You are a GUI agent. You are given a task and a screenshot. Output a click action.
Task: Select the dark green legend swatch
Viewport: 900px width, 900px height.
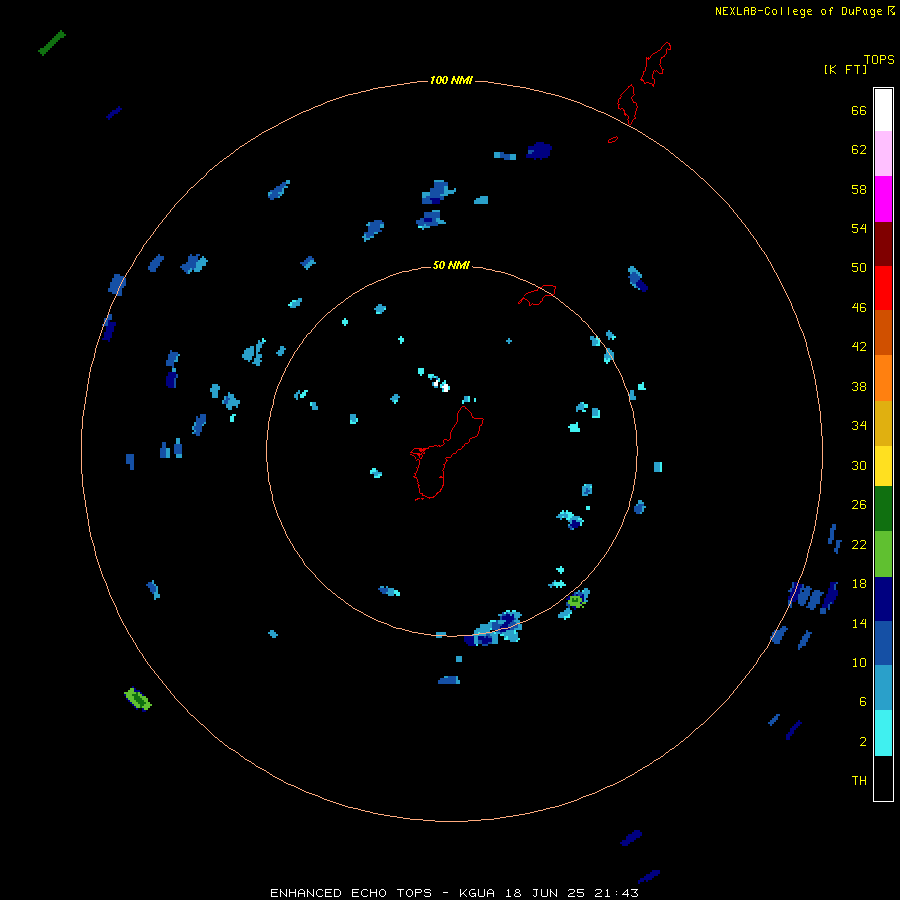click(883, 509)
